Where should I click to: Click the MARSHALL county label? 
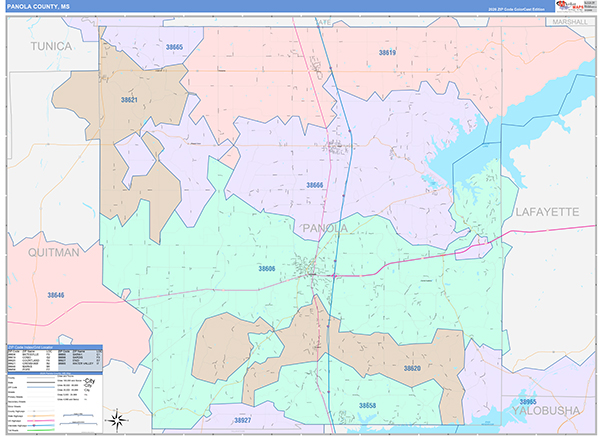(570, 22)
